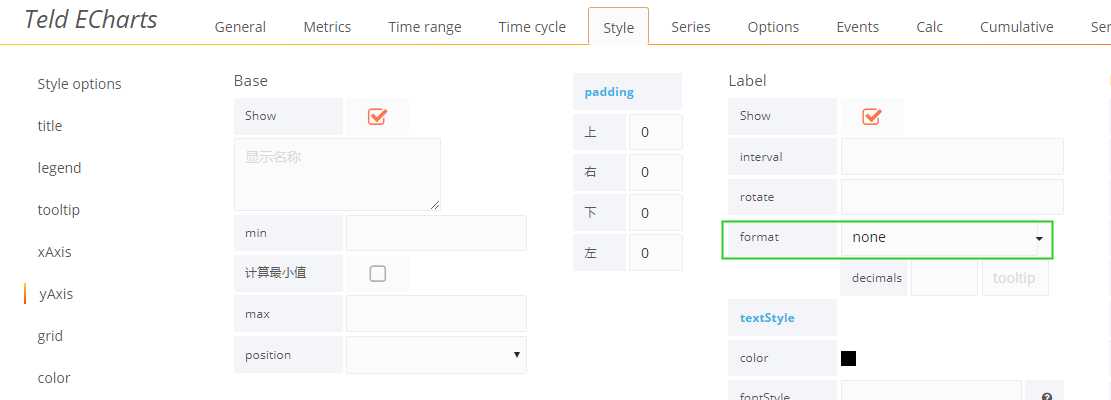This screenshot has height=400, width=1111.
Task: Pick the black label color swatch
Action: click(848, 358)
